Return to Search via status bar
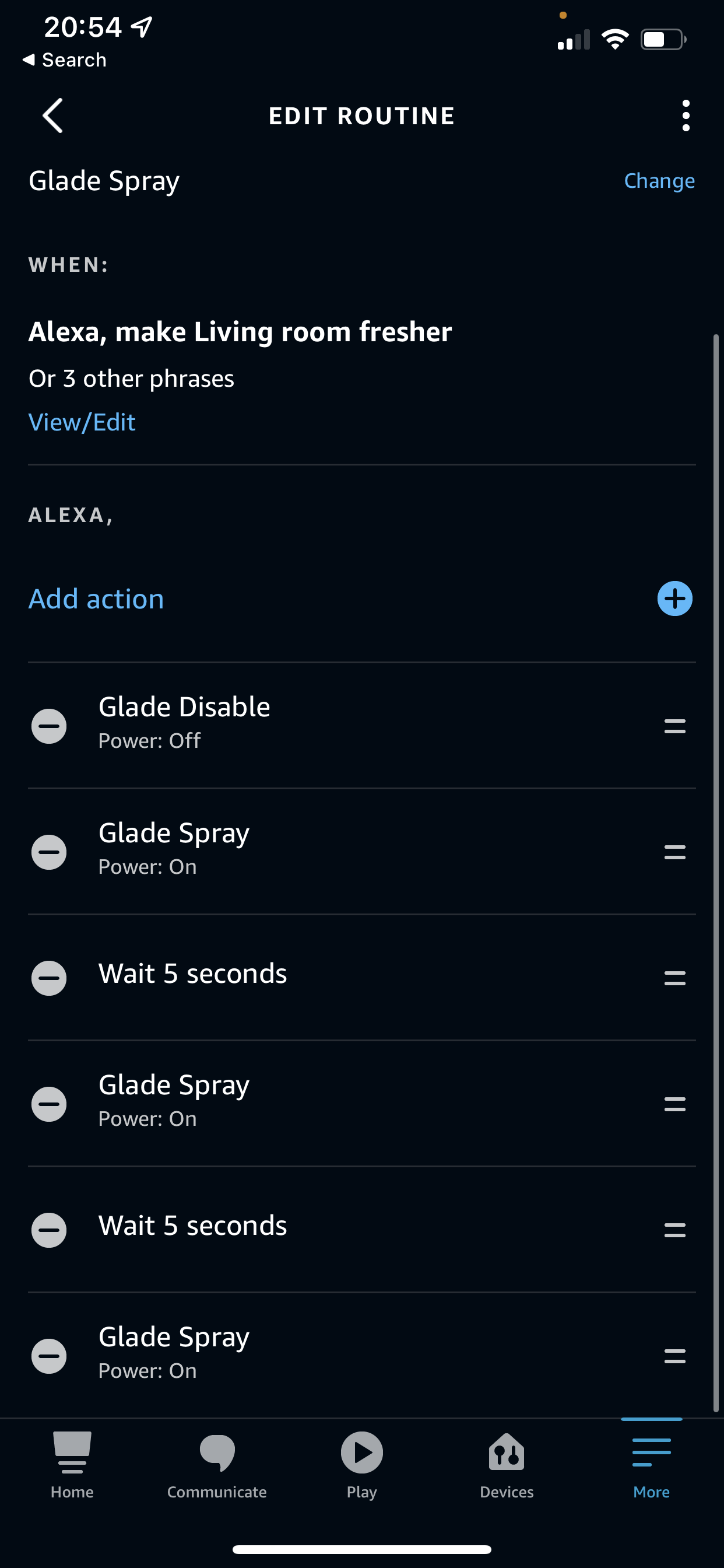724x1568 pixels. tap(65, 60)
